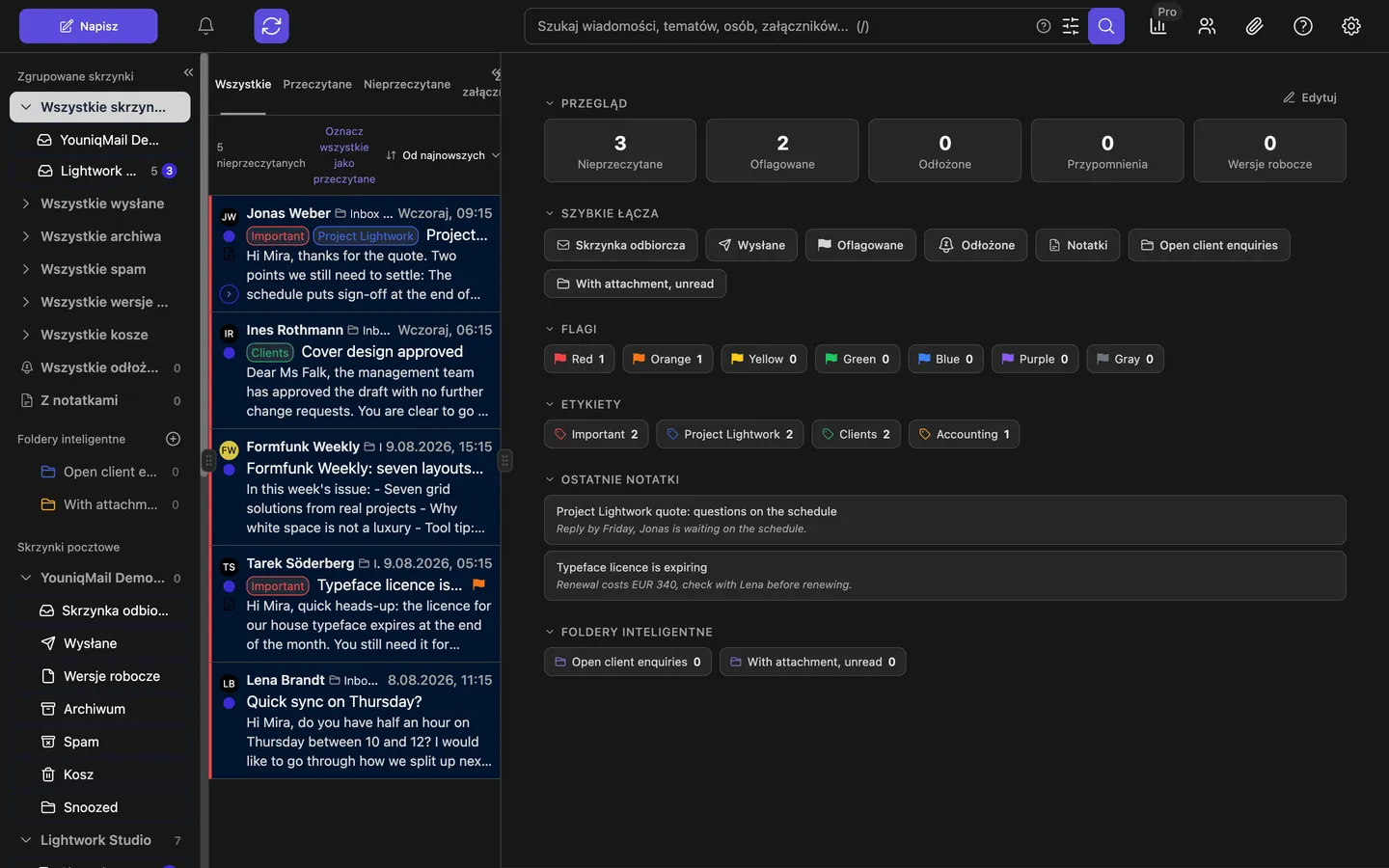Viewport: 1389px width, 868px height.
Task: Open the search help icon
Action: [1043, 26]
